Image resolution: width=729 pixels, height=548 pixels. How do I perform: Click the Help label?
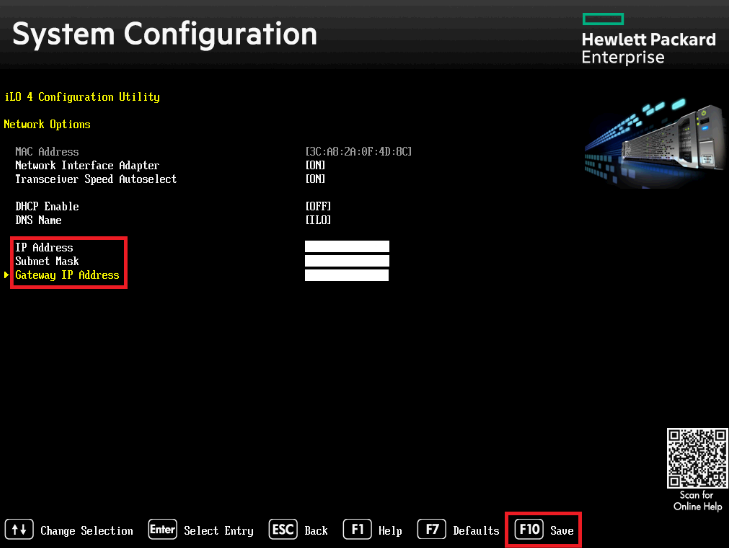point(390,531)
